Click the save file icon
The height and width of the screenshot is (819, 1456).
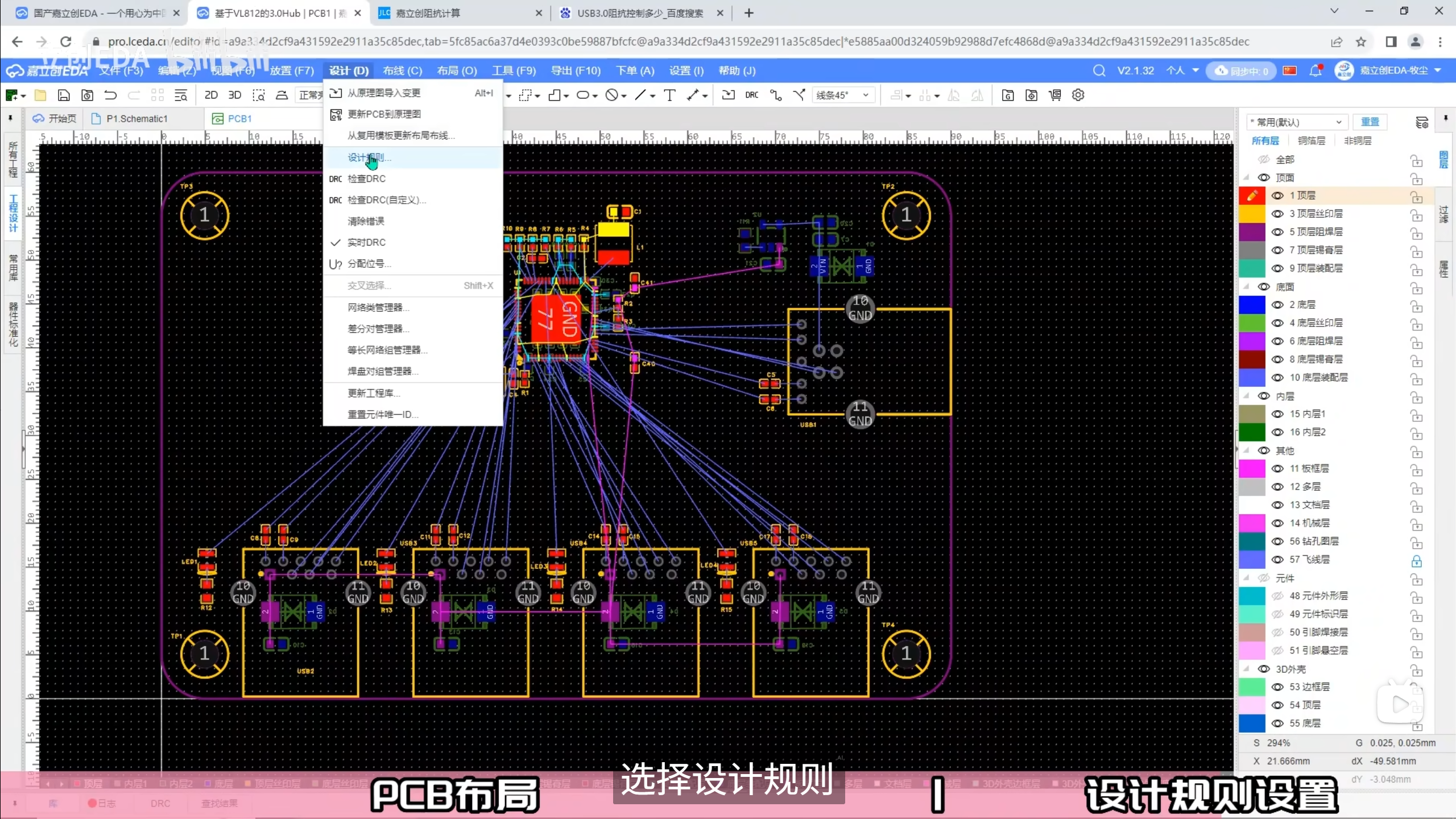tap(64, 95)
